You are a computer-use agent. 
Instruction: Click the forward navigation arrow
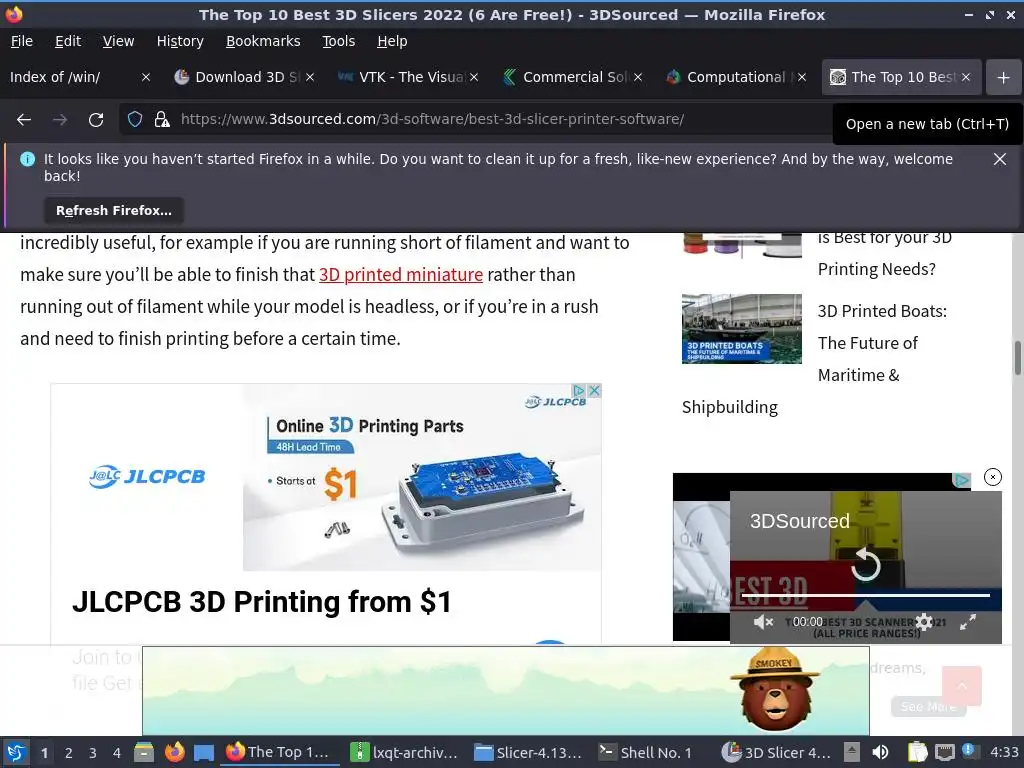(x=60, y=120)
